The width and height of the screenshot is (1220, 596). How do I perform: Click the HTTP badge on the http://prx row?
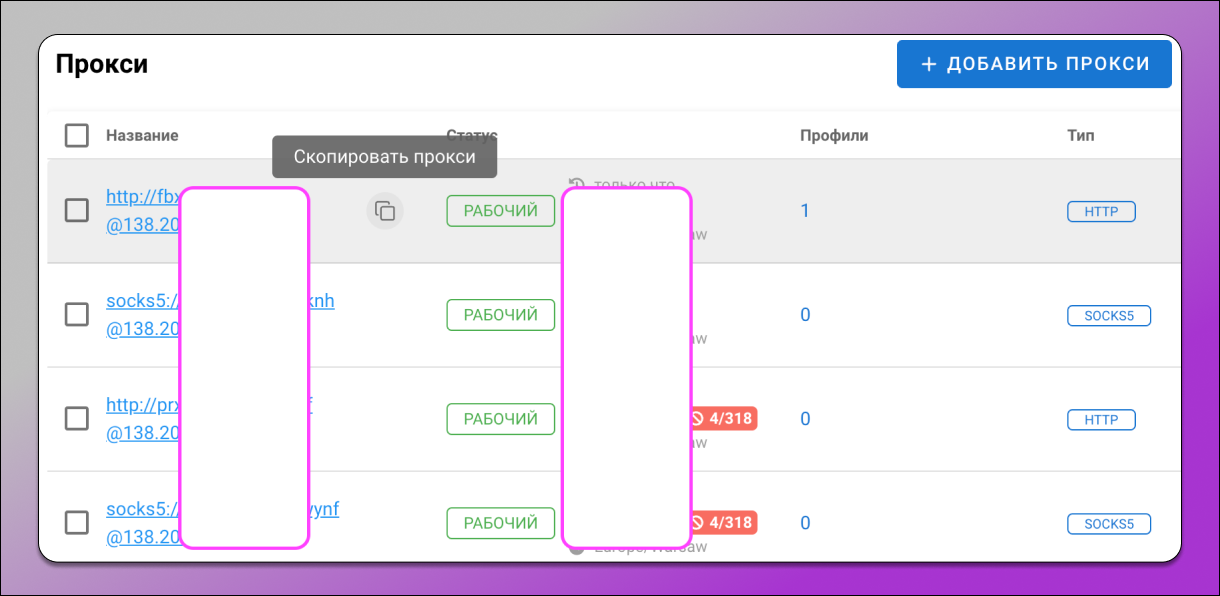1101,419
